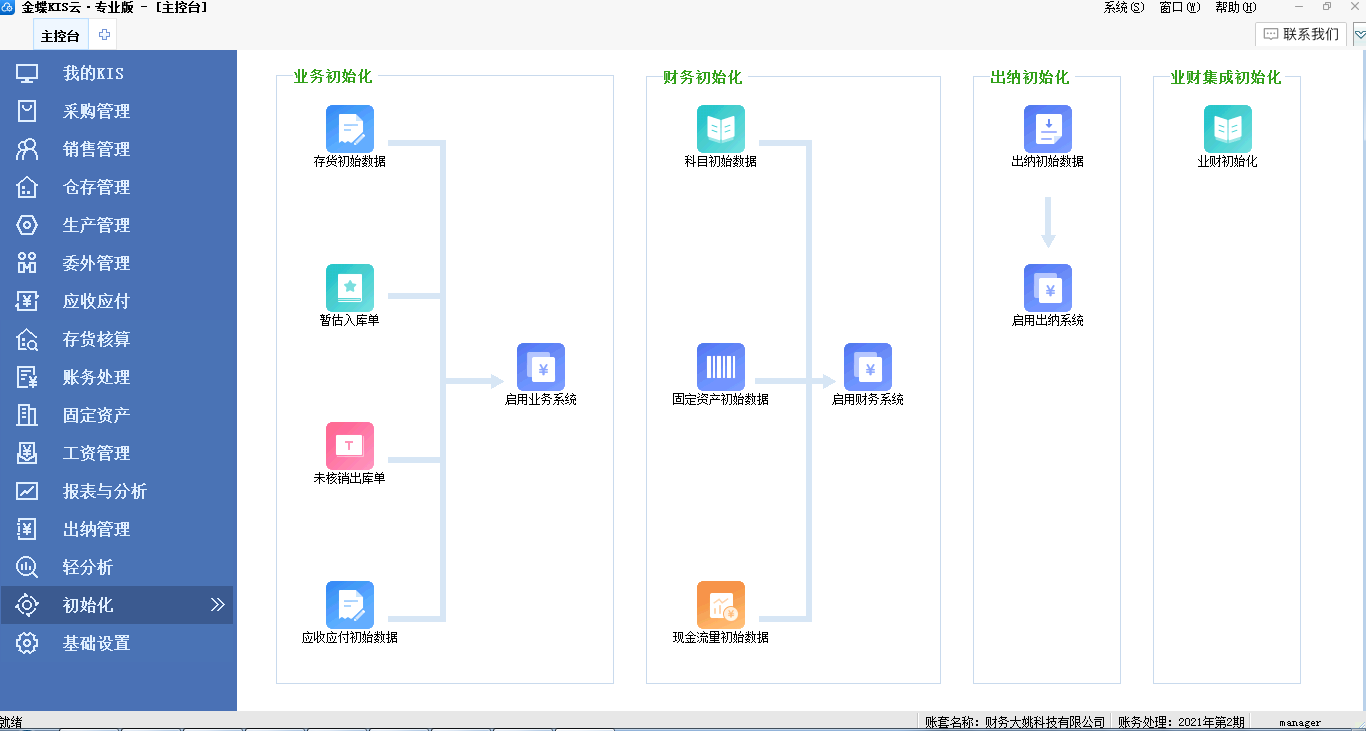Viewport: 1366px width, 731px height.
Task: Open 现金流量初始数据 icon
Action: pyautogui.click(x=721, y=605)
